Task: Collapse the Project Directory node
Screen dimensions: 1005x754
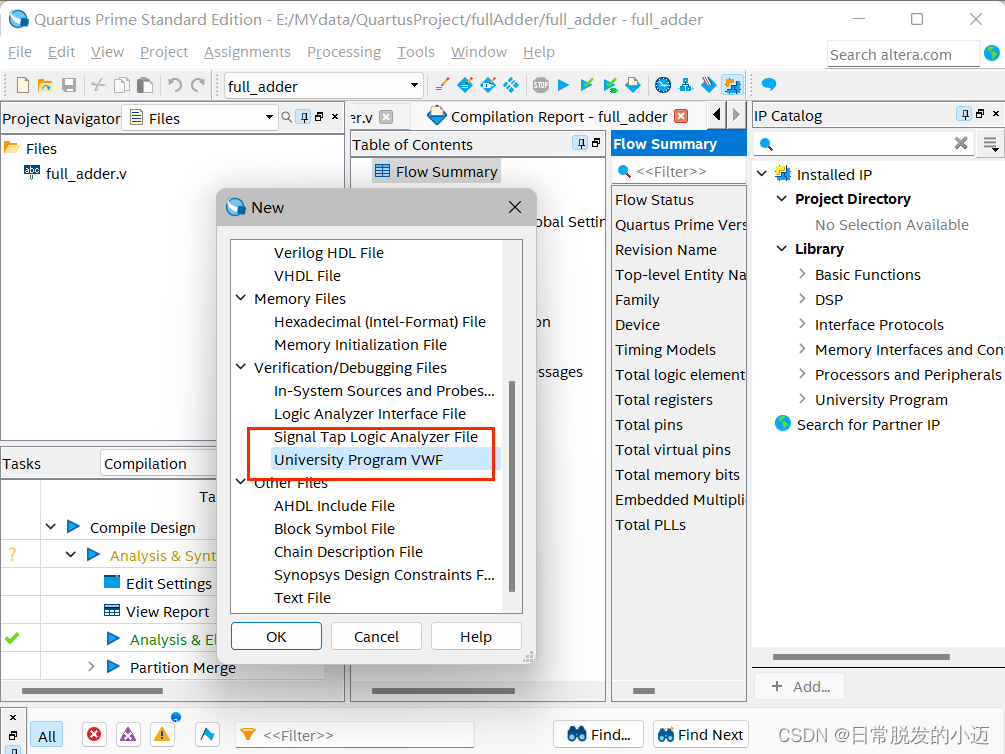Action: point(782,199)
